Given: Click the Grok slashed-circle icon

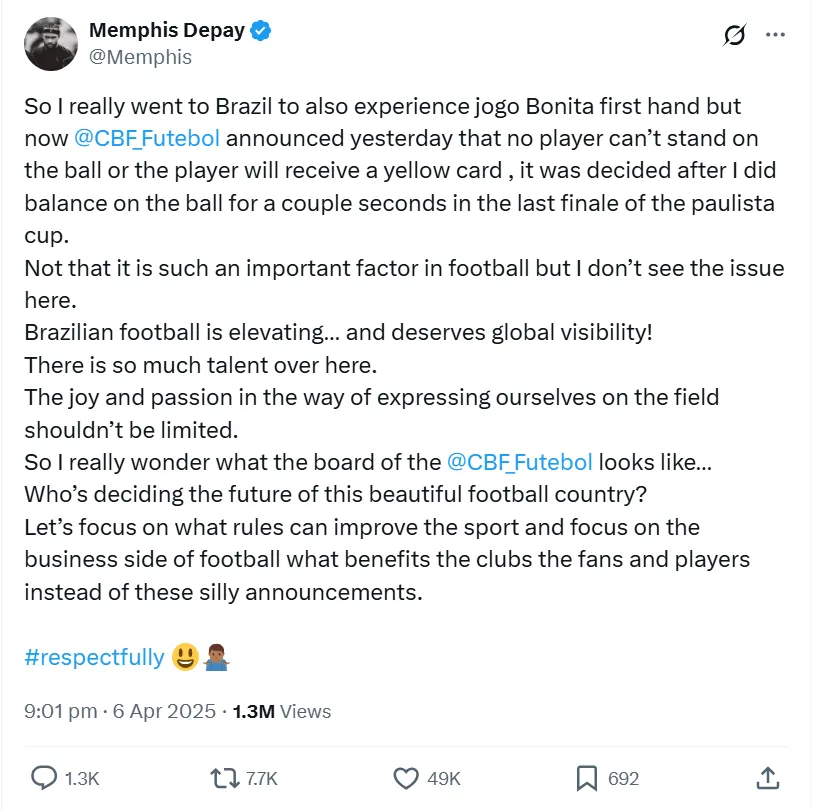Looking at the screenshot, I should pos(734,36).
